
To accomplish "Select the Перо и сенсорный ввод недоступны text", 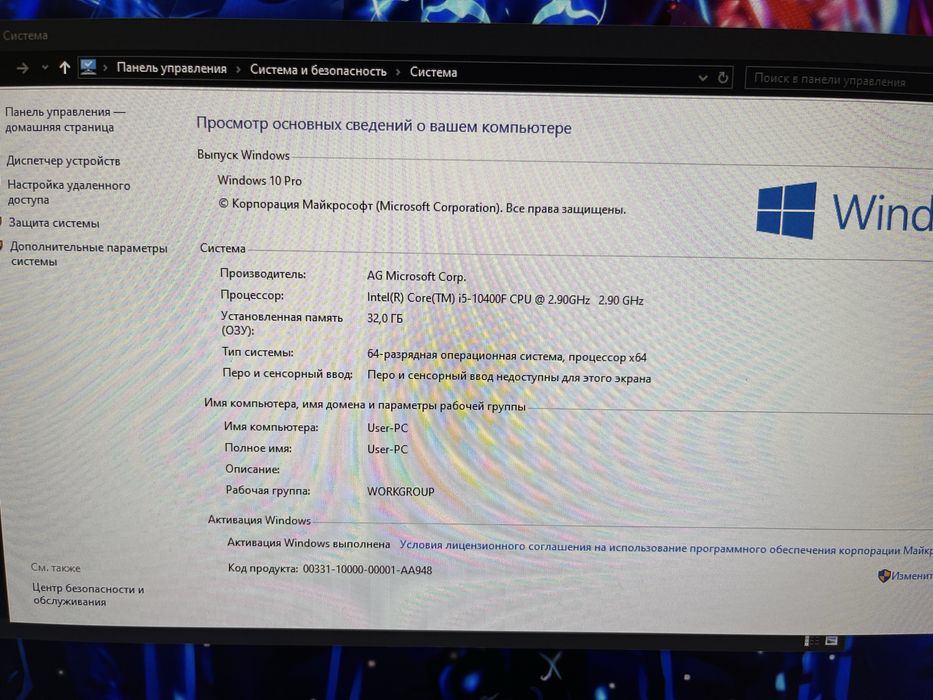I will point(509,376).
